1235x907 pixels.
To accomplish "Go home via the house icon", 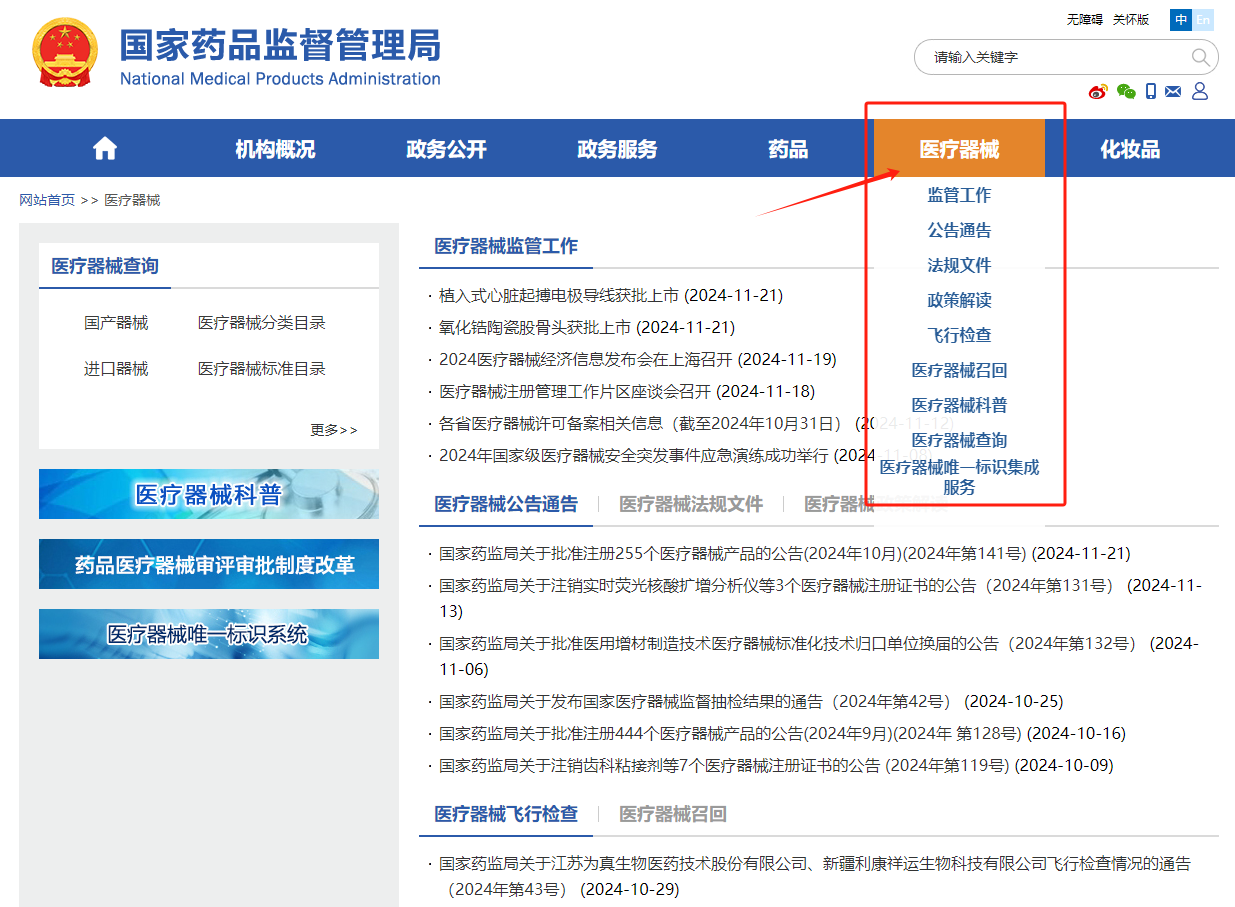I will click(105, 149).
